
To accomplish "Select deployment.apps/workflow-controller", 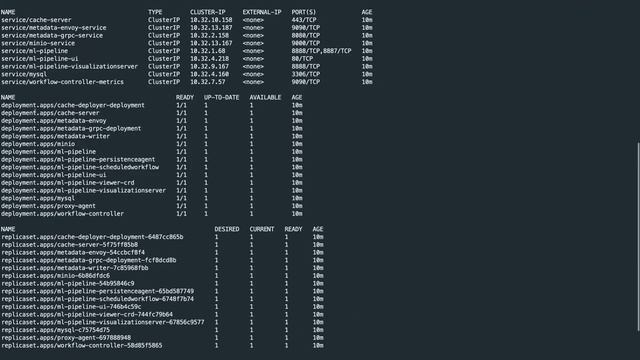I will coord(62,214).
